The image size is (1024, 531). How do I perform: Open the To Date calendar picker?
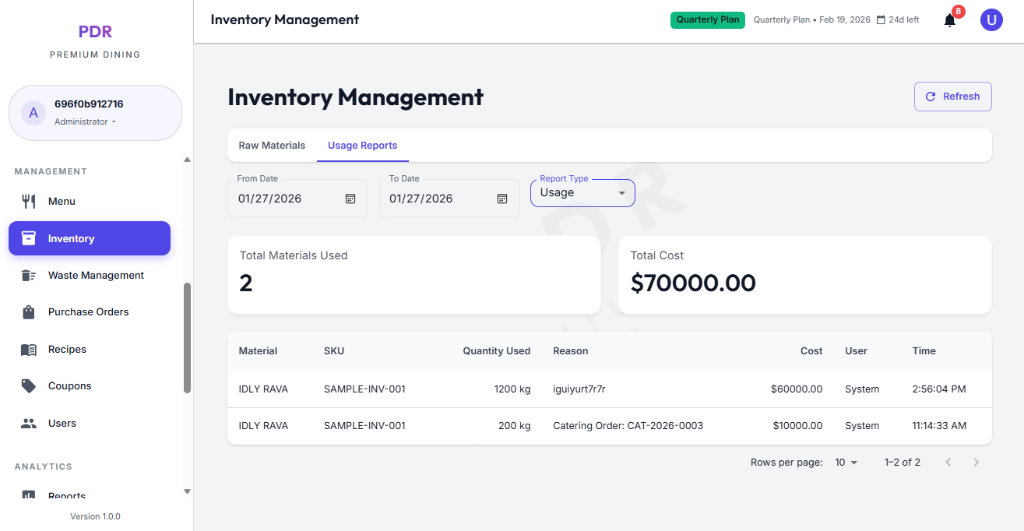click(502, 199)
